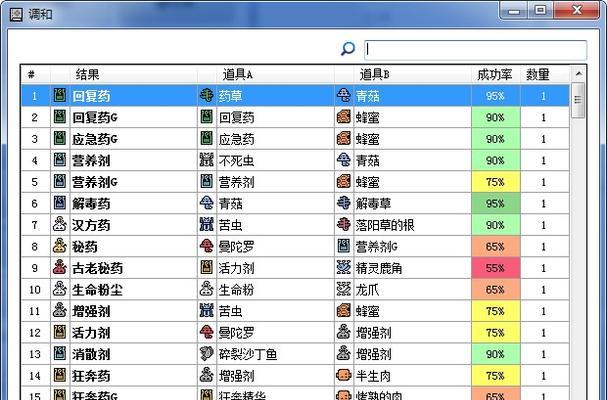This screenshot has height=400, width=607.
Task: Click the 生命粉 pouch icon in row 10
Action: coord(207,289)
